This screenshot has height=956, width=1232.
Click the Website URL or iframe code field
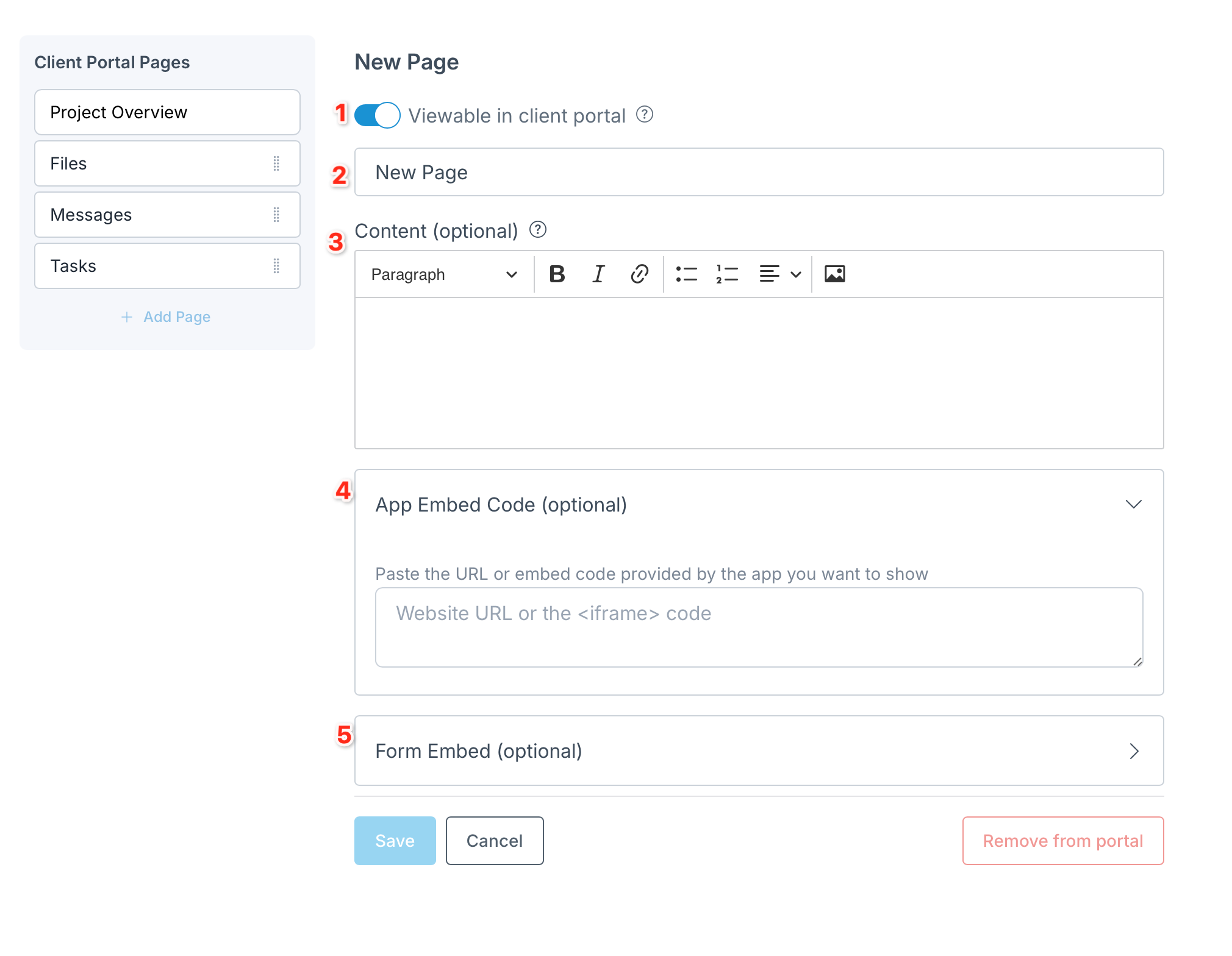coord(759,627)
